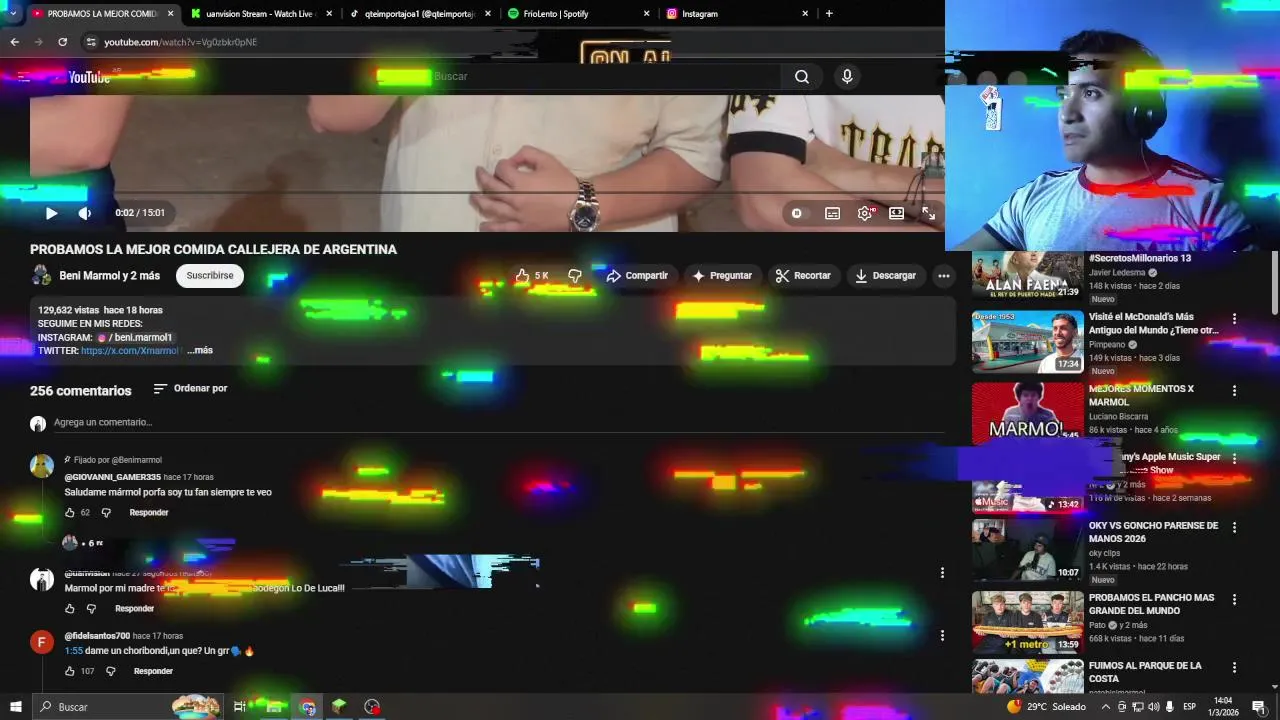
Task: Enter fullscreen mode on the player
Action: click(929, 213)
